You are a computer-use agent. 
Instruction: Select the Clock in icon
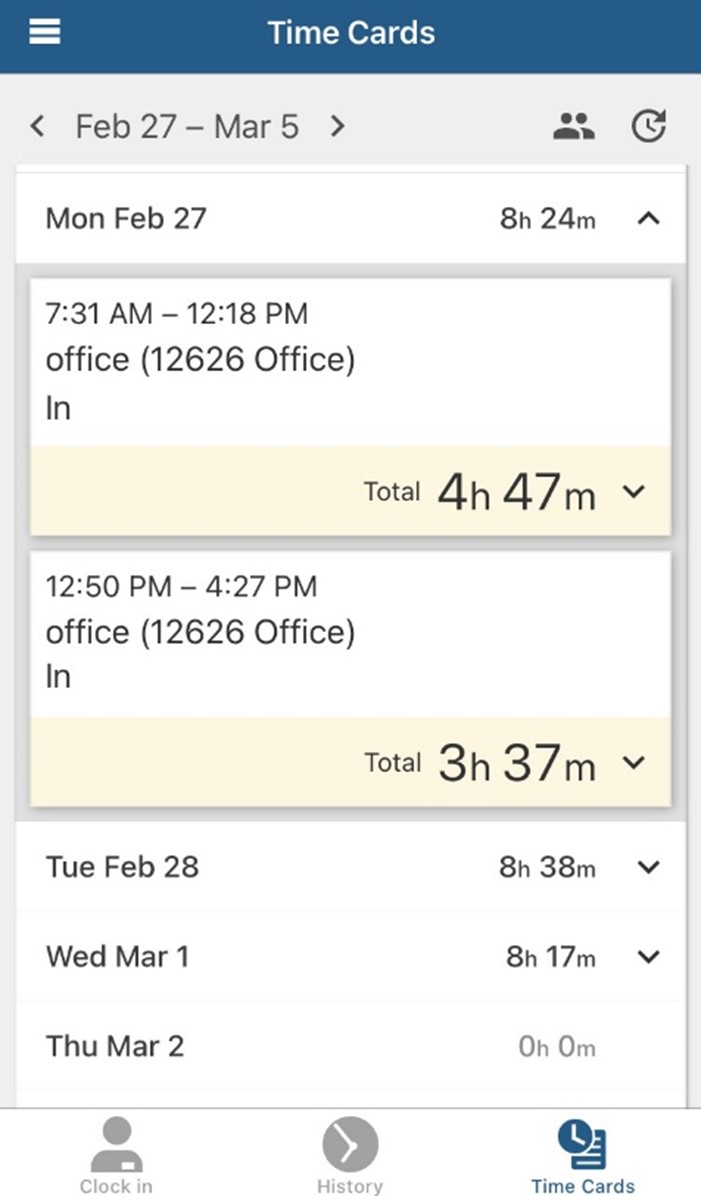pyautogui.click(x=116, y=1140)
